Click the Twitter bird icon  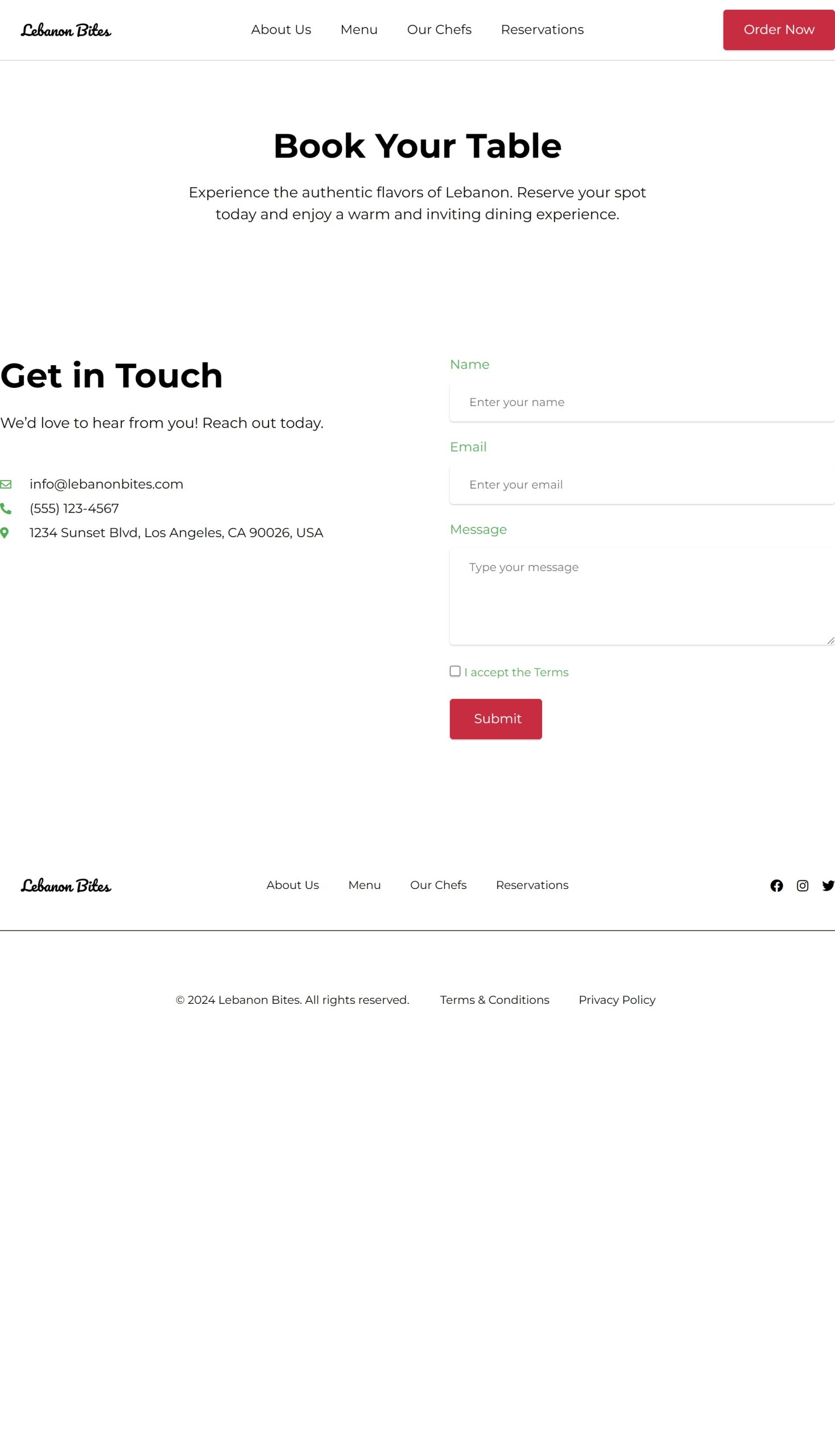coord(827,886)
